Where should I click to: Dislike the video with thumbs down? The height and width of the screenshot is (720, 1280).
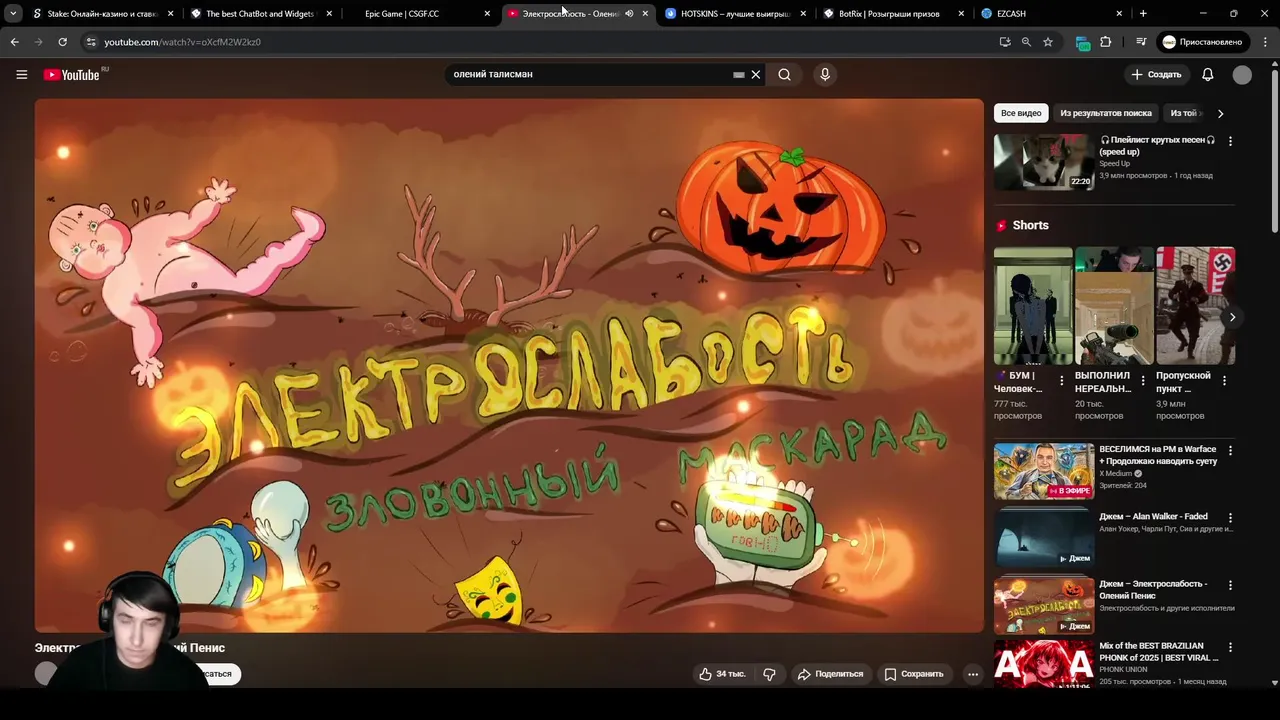coord(769,674)
